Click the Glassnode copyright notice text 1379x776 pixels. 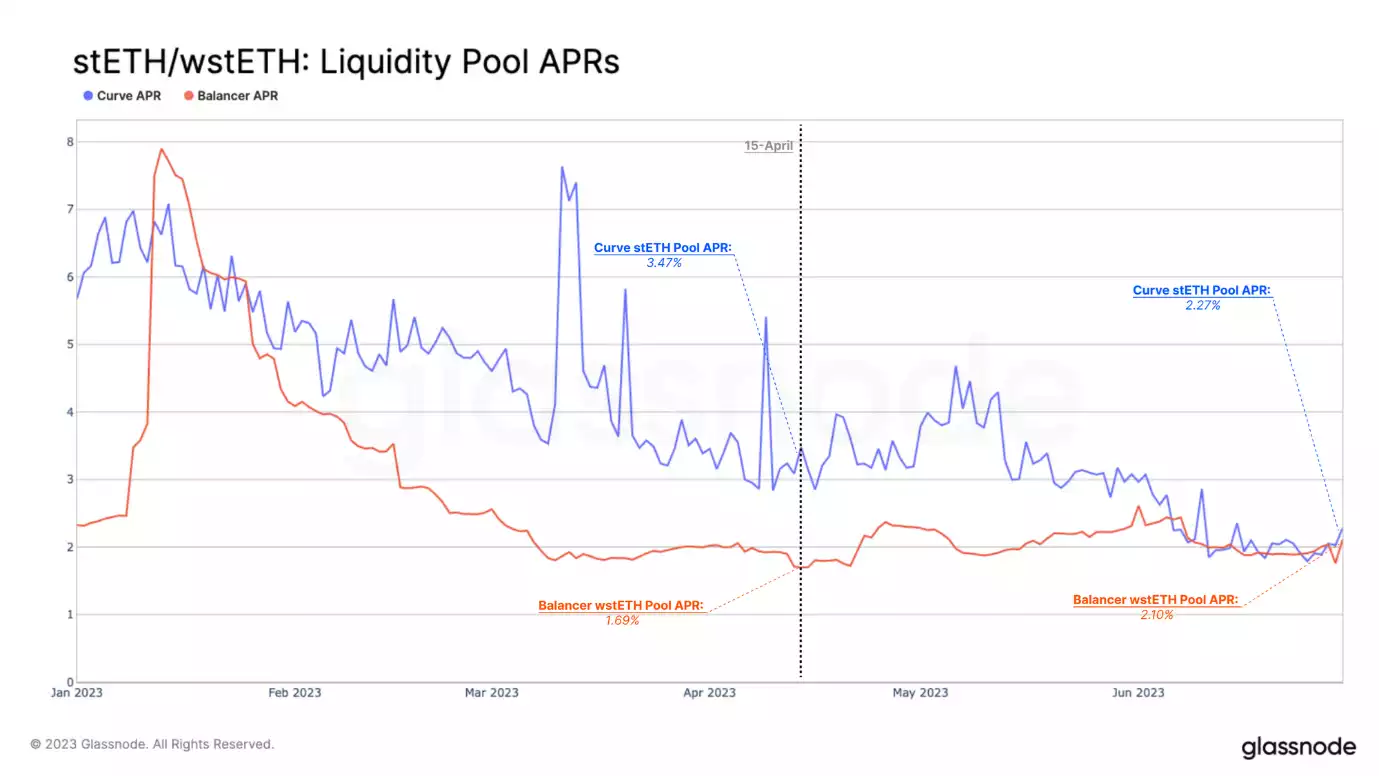(152, 744)
